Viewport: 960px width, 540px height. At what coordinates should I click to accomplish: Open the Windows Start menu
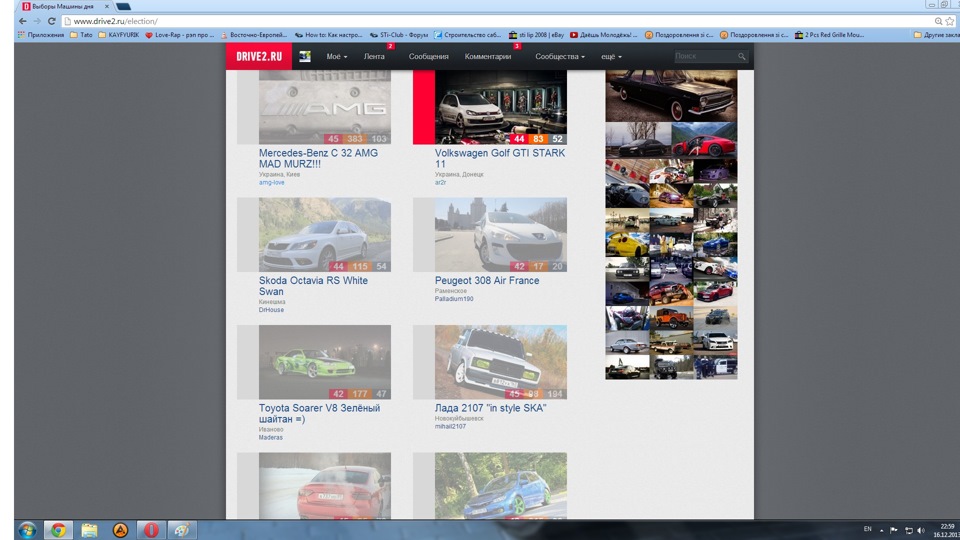coord(27,530)
